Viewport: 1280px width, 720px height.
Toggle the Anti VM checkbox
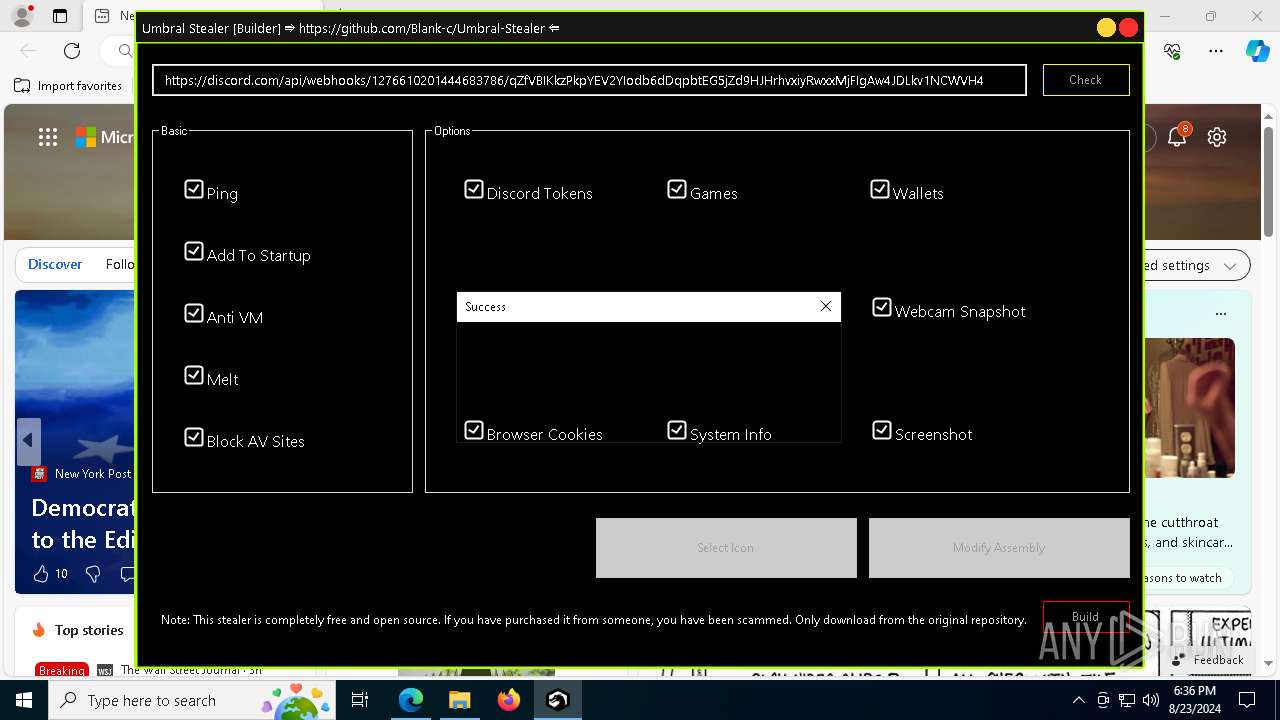(194, 313)
